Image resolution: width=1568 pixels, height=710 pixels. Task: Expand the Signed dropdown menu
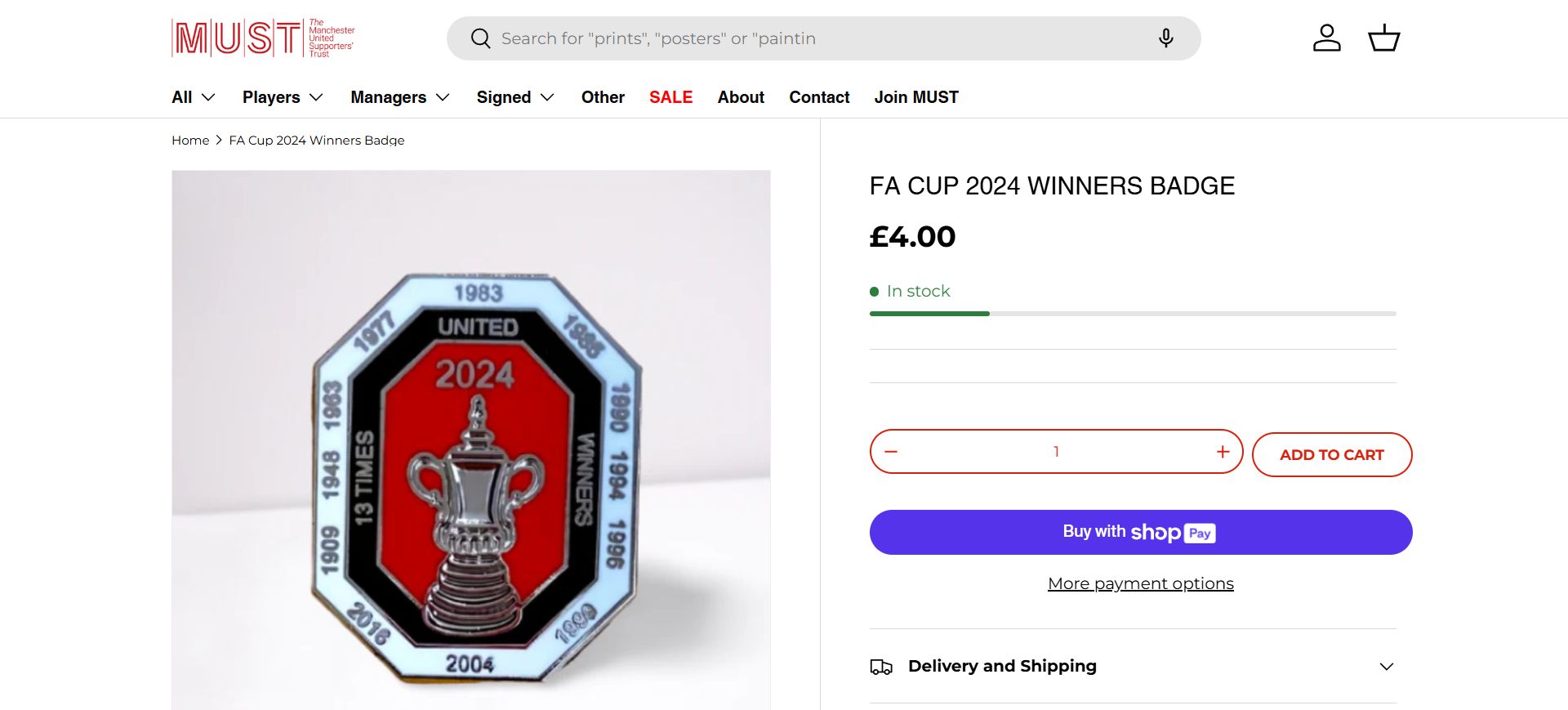tap(515, 97)
